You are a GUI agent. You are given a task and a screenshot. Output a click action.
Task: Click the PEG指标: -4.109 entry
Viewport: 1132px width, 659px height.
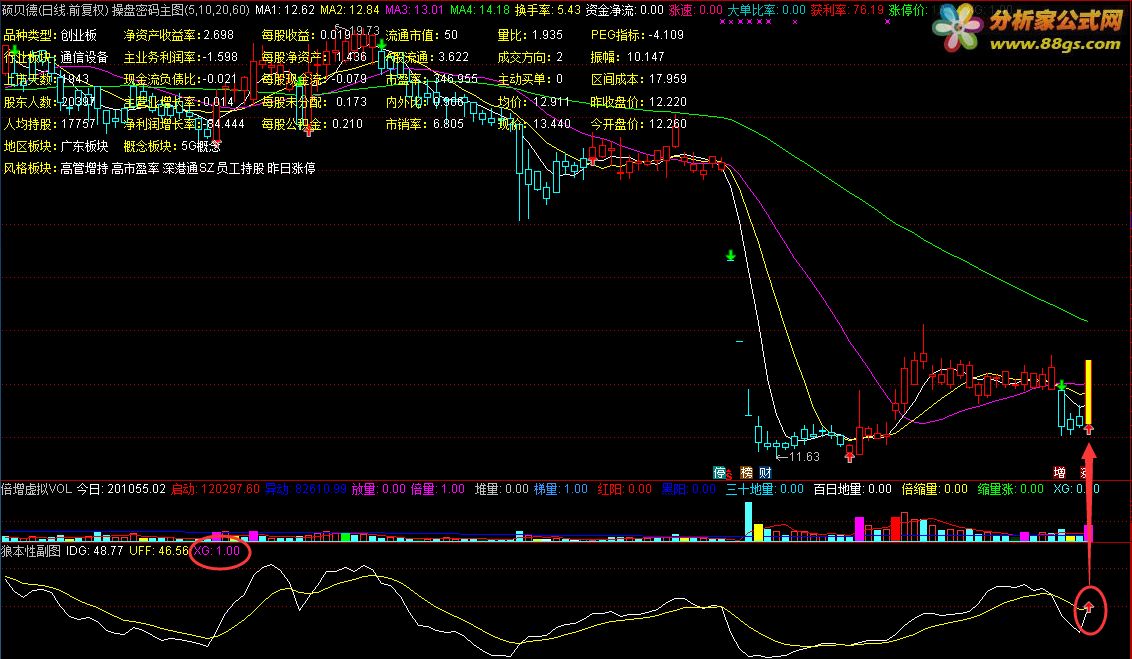coord(637,35)
